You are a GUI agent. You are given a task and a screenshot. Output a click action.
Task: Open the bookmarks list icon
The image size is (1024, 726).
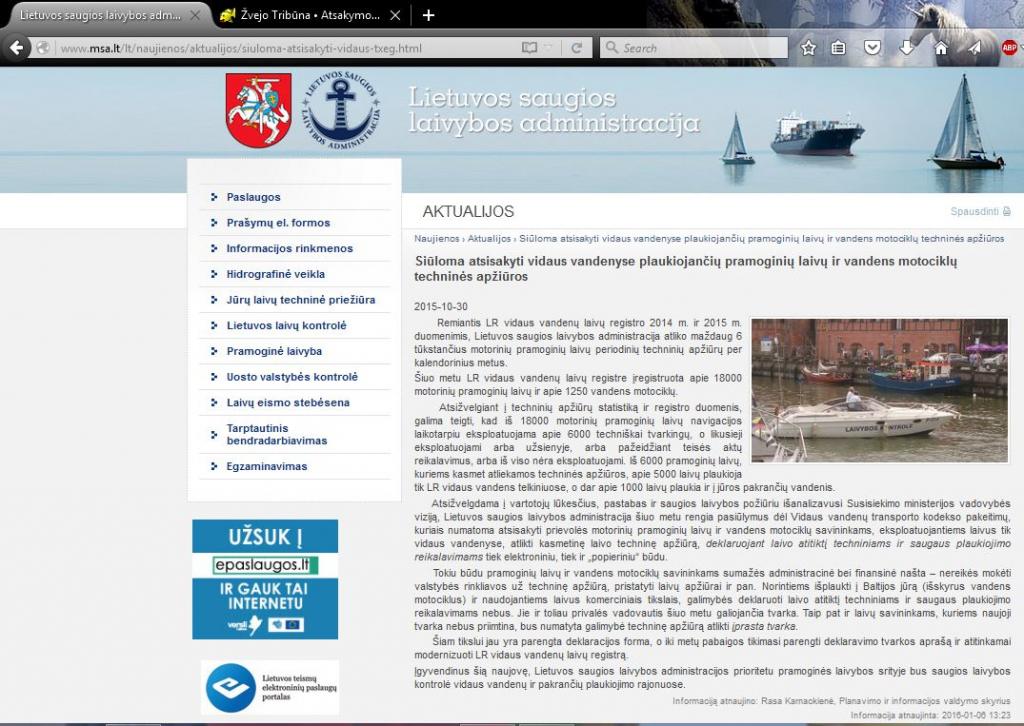pos(839,48)
